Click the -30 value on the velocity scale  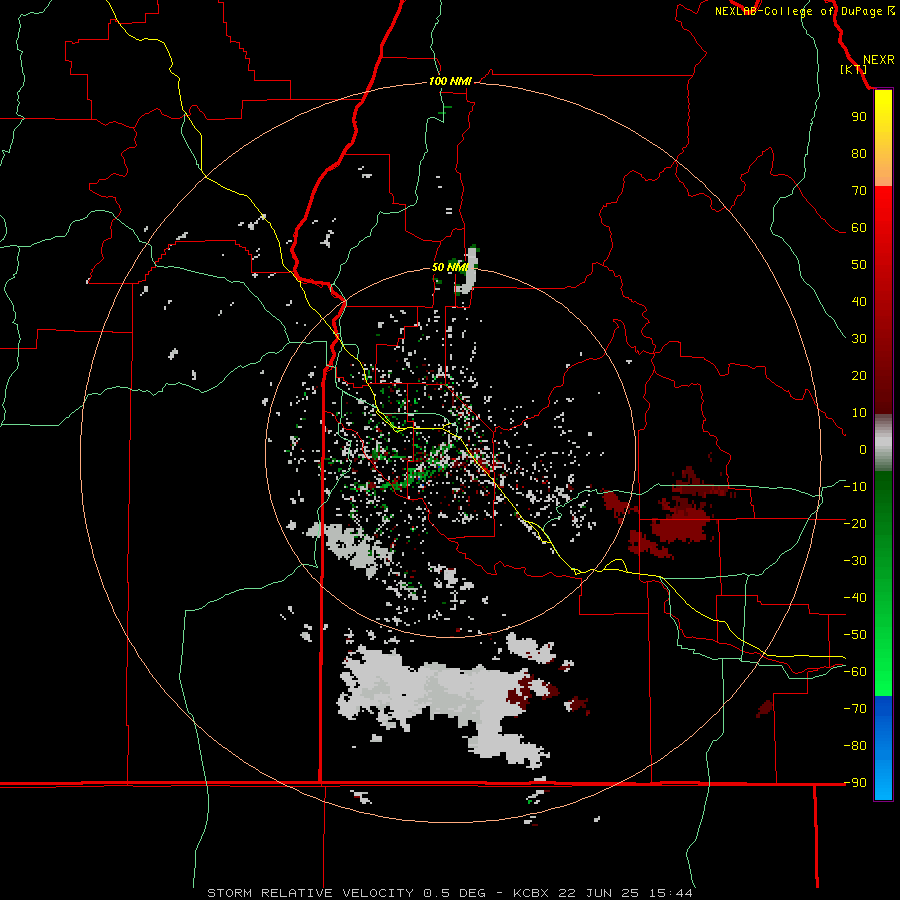tap(855, 561)
